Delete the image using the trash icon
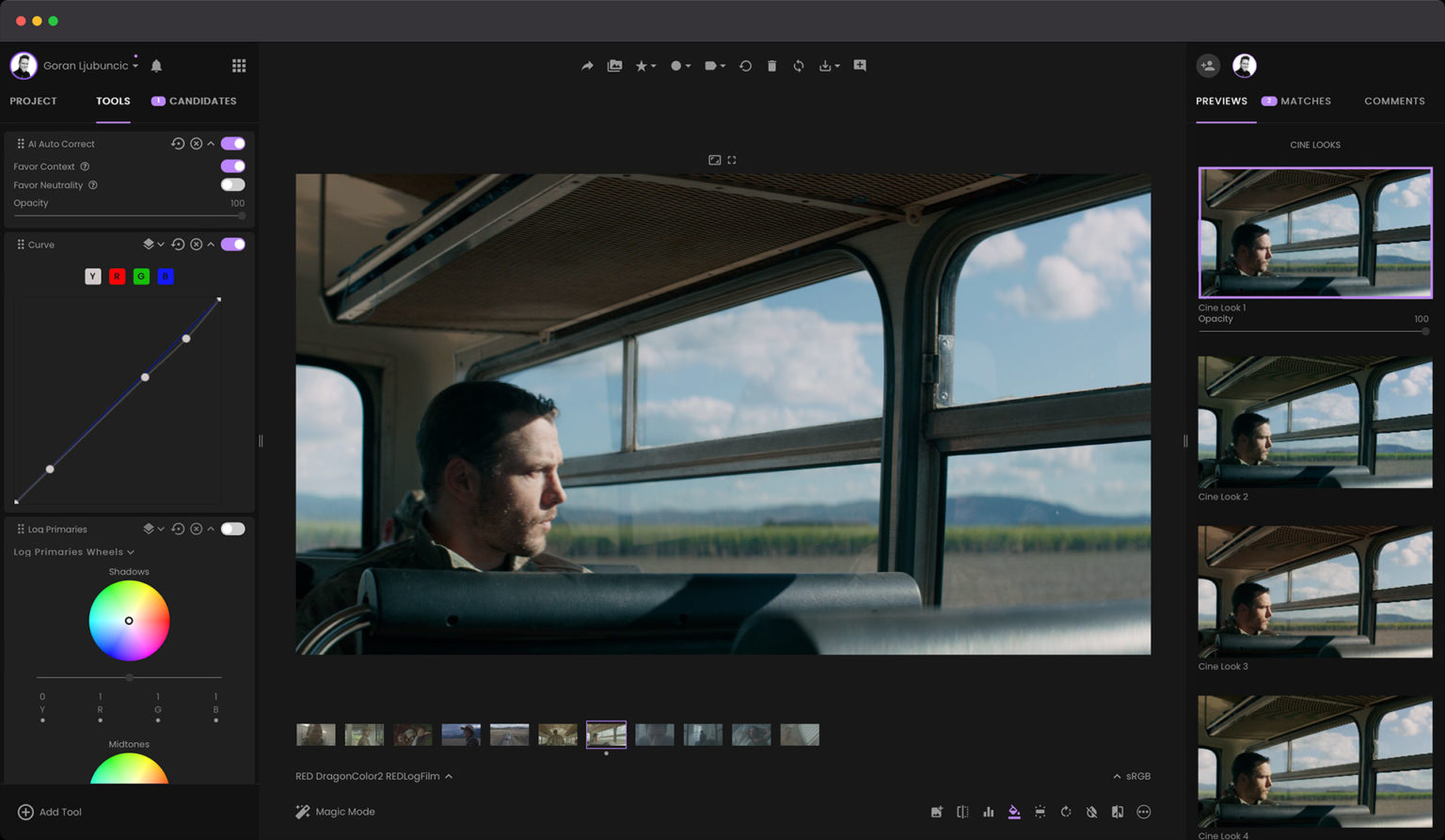The width and height of the screenshot is (1445, 840). [771, 66]
